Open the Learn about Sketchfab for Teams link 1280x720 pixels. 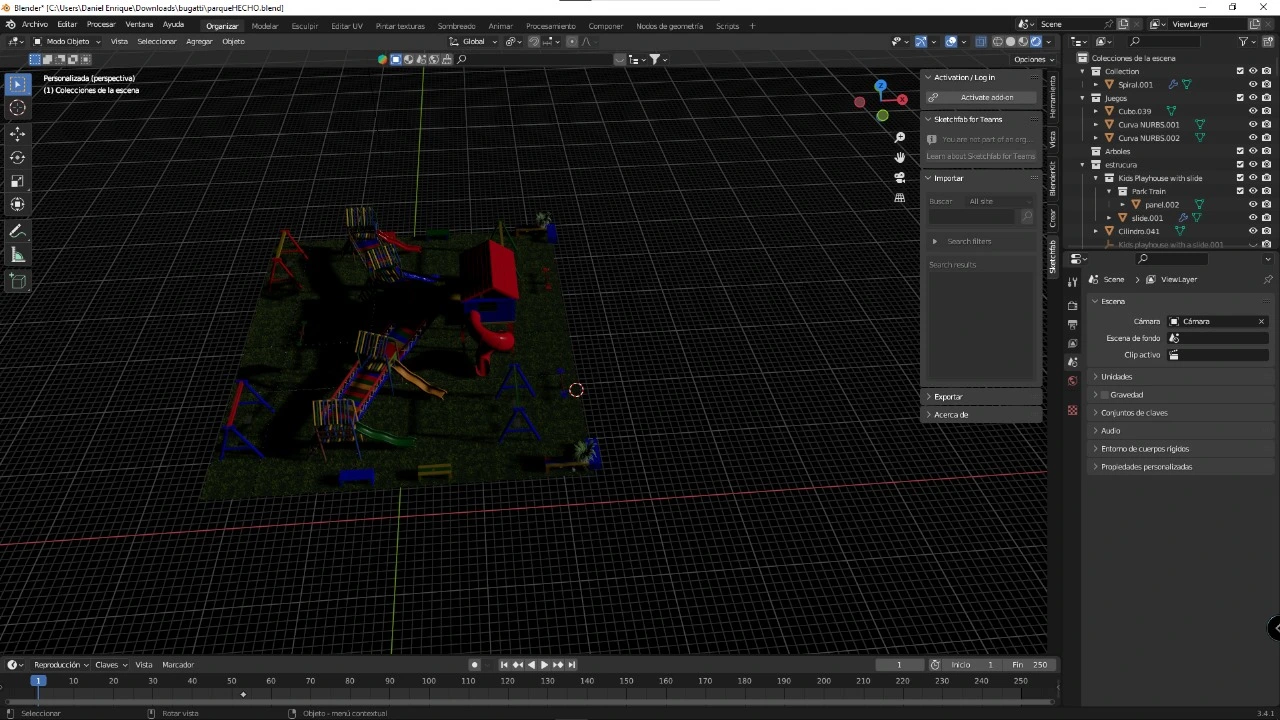point(983,156)
